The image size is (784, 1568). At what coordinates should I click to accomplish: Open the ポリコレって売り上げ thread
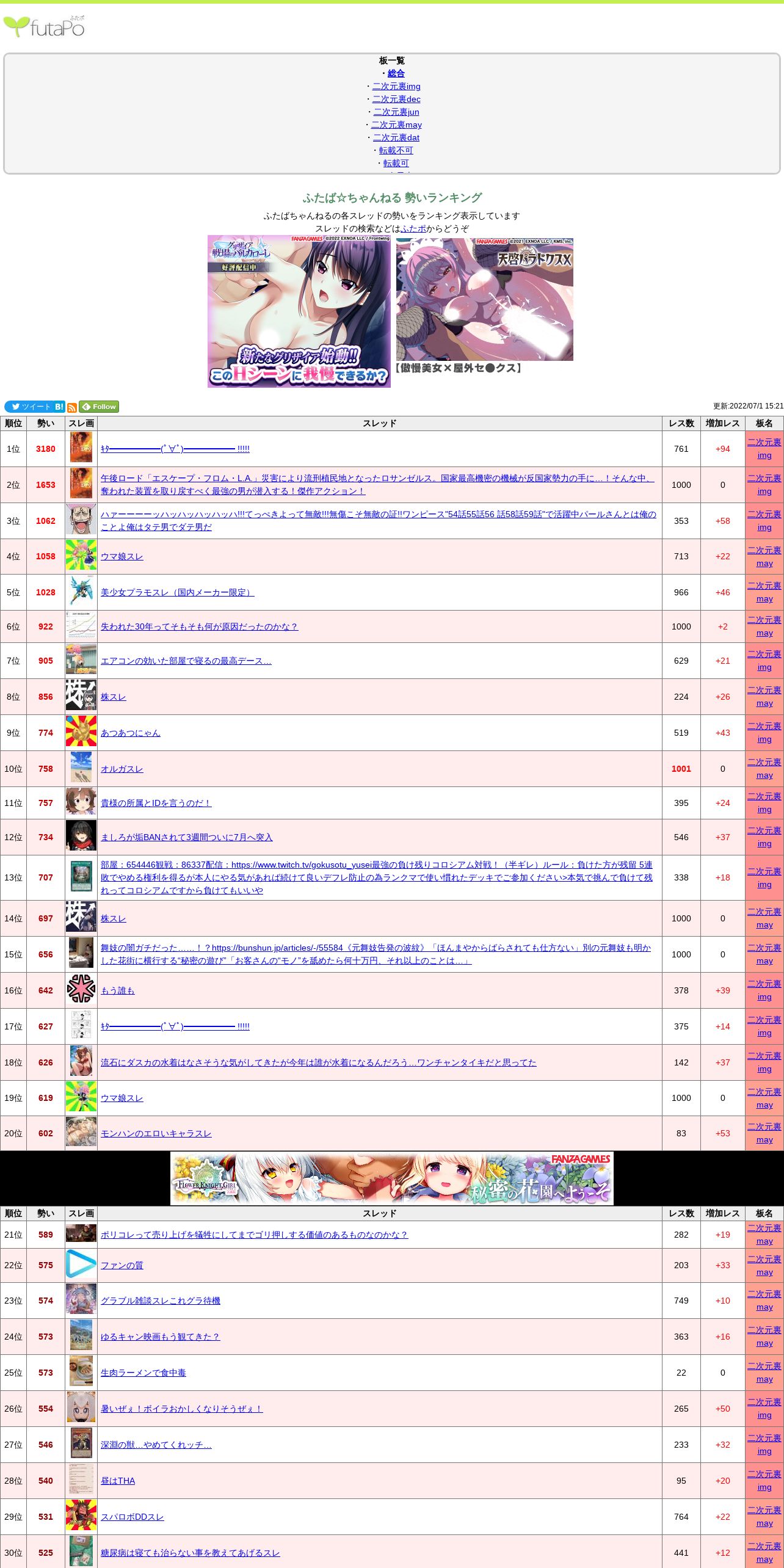(255, 1235)
